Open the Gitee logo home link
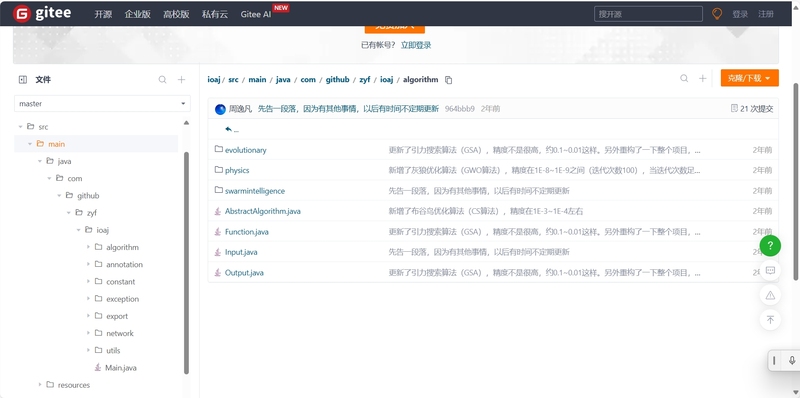 42,14
